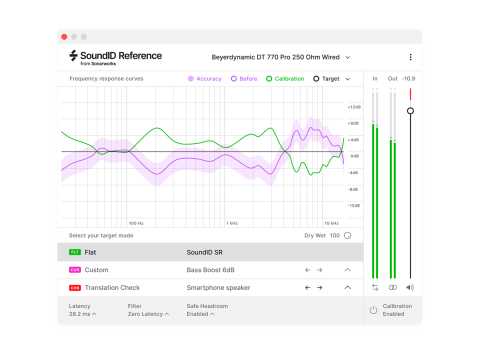The width and height of the screenshot is (480, 360).
Task: Toggle the Calibration curve visibility
Action: 285,79
